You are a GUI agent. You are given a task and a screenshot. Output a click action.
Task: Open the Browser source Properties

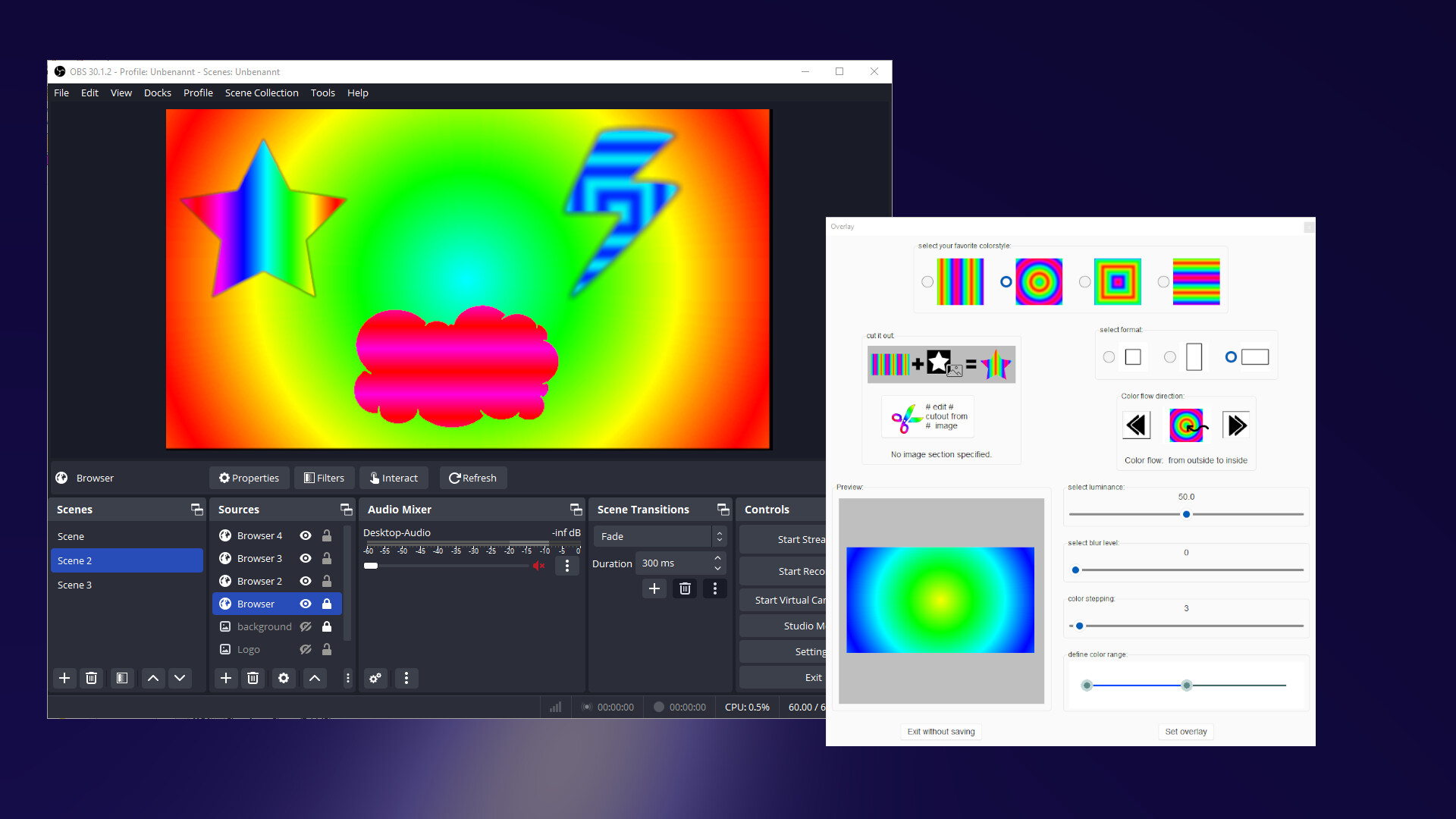point(248,477)
